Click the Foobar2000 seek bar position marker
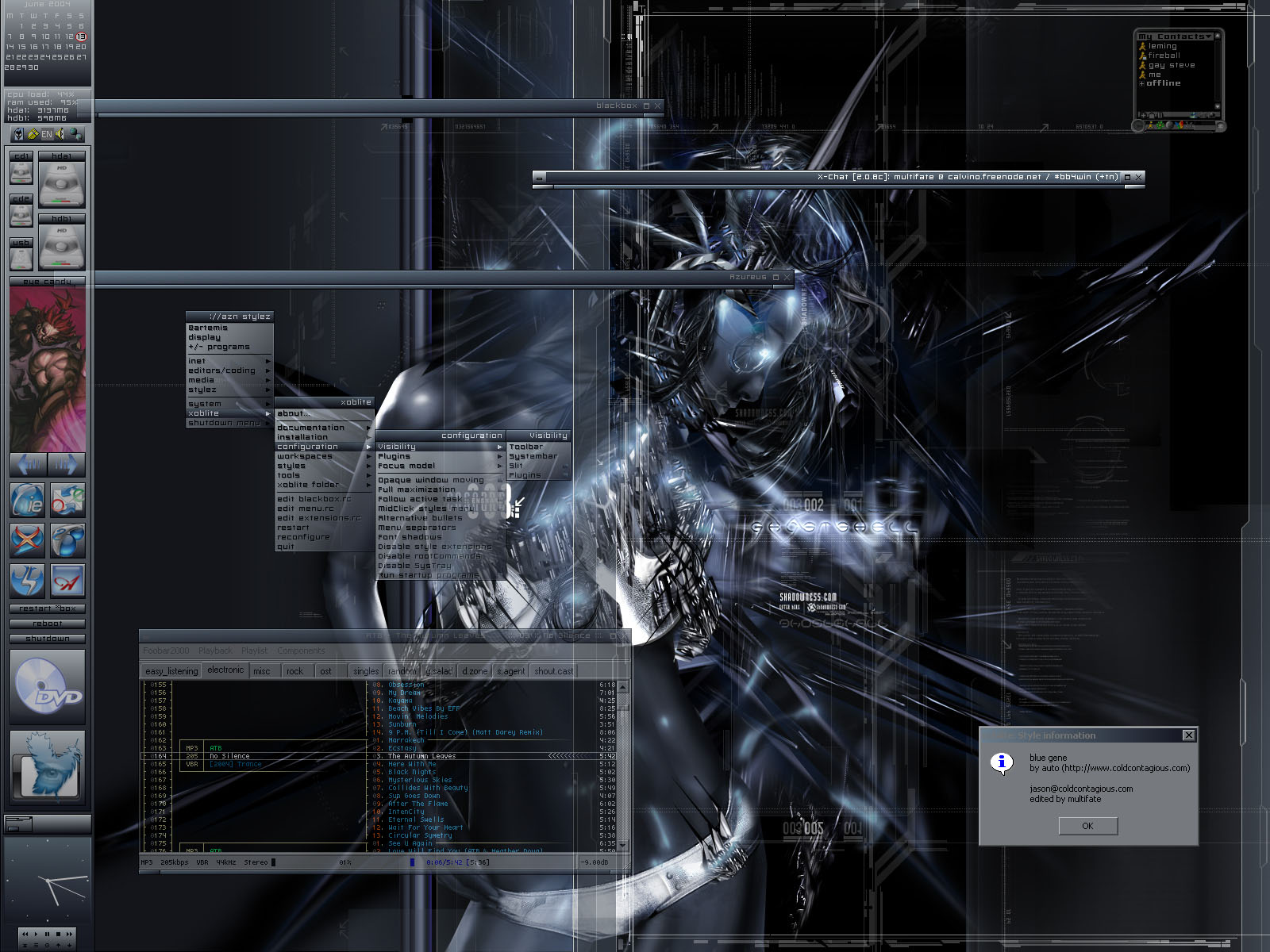 (x=412, y=862)
